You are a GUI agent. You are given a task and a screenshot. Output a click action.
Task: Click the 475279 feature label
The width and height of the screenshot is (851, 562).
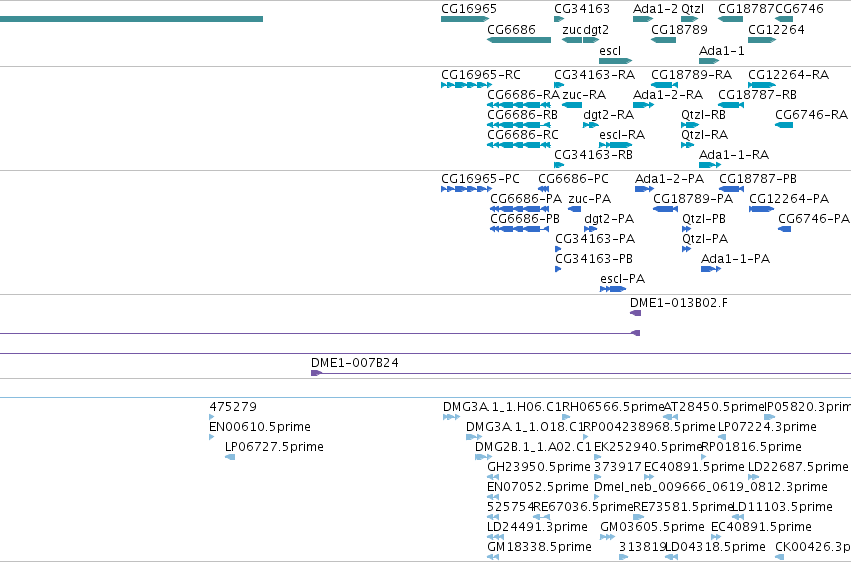pyautogui.click(x=233, y=407)
